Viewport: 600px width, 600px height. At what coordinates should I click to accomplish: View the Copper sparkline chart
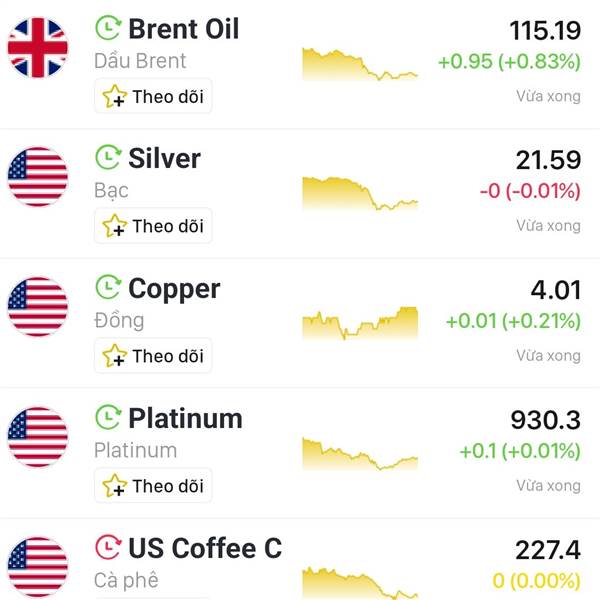coord(360,323)
